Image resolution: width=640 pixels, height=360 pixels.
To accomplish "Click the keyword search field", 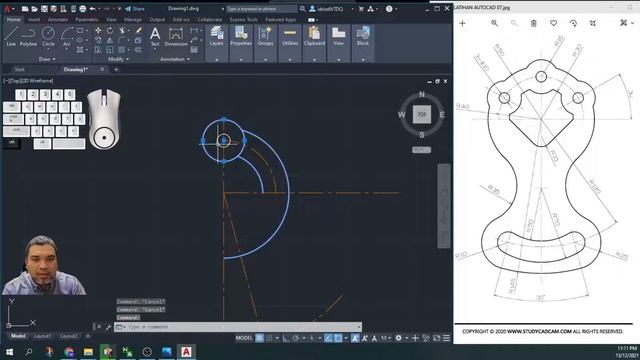I will (262, 9).
